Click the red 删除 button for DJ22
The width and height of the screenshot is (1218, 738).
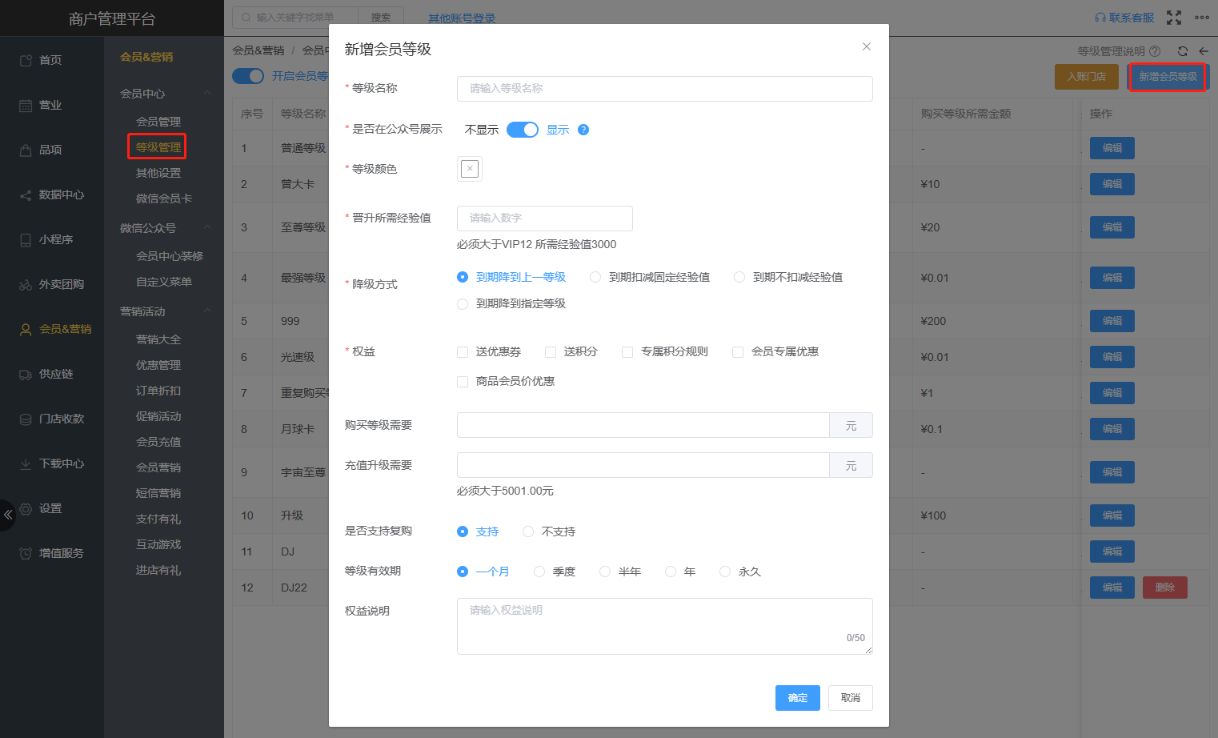pos(1165,588)
